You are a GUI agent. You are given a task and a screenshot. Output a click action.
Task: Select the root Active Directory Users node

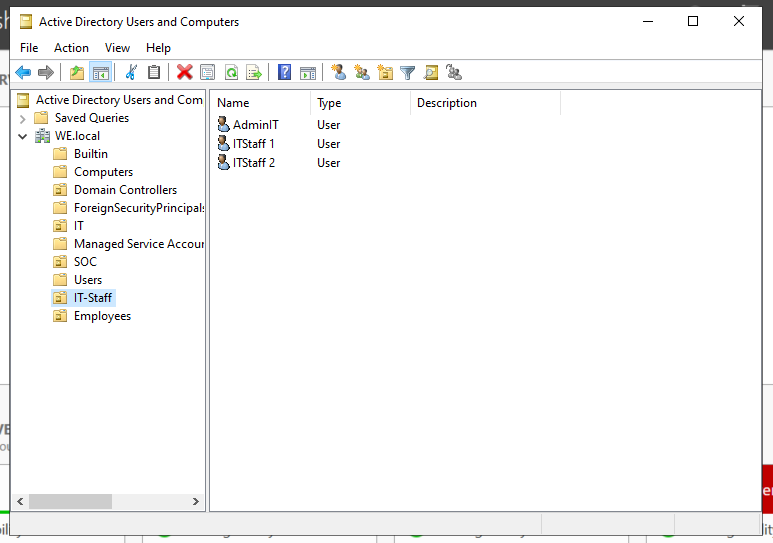pos(119,100)
